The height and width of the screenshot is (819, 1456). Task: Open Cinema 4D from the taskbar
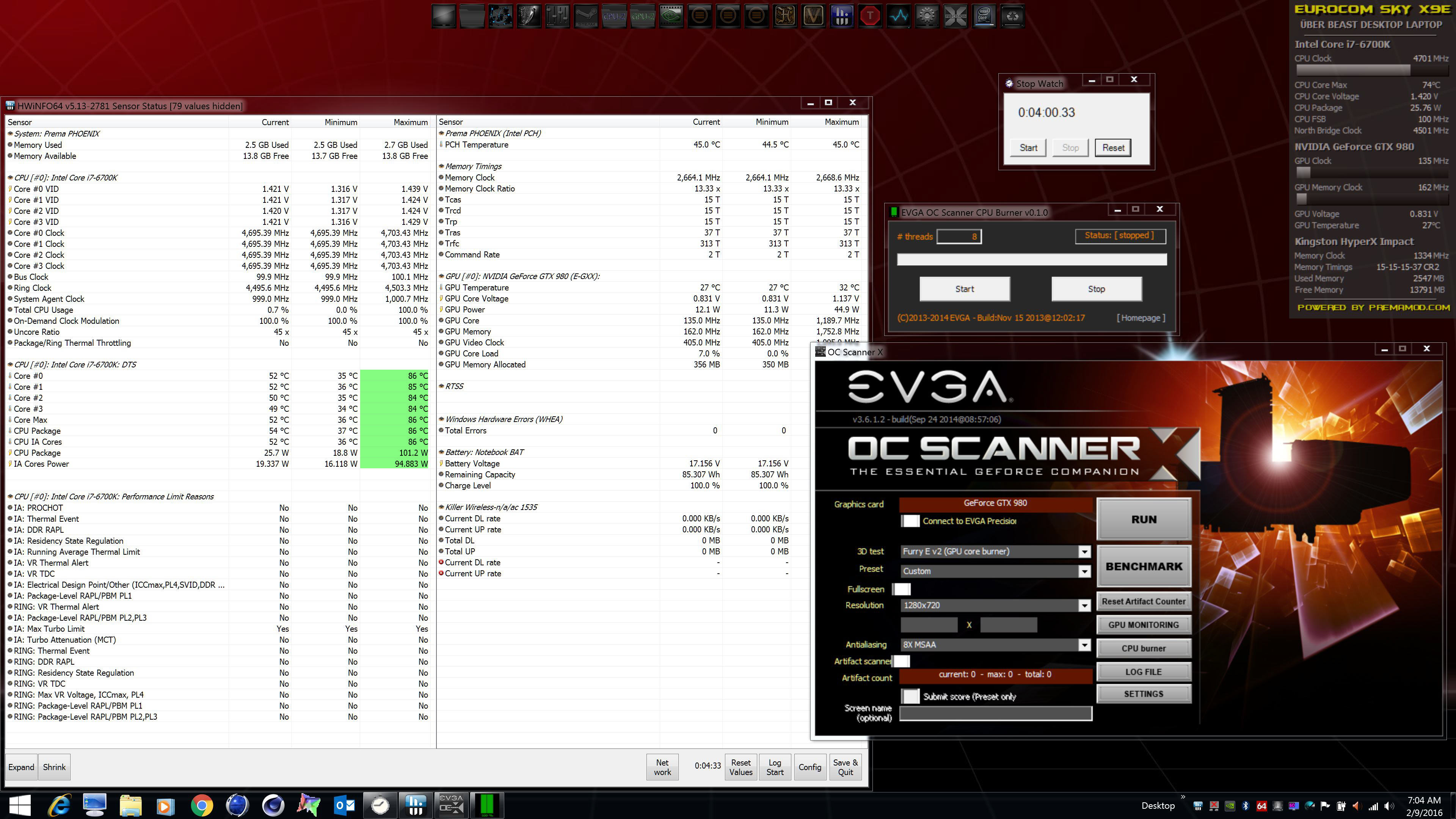pos(273,805)
